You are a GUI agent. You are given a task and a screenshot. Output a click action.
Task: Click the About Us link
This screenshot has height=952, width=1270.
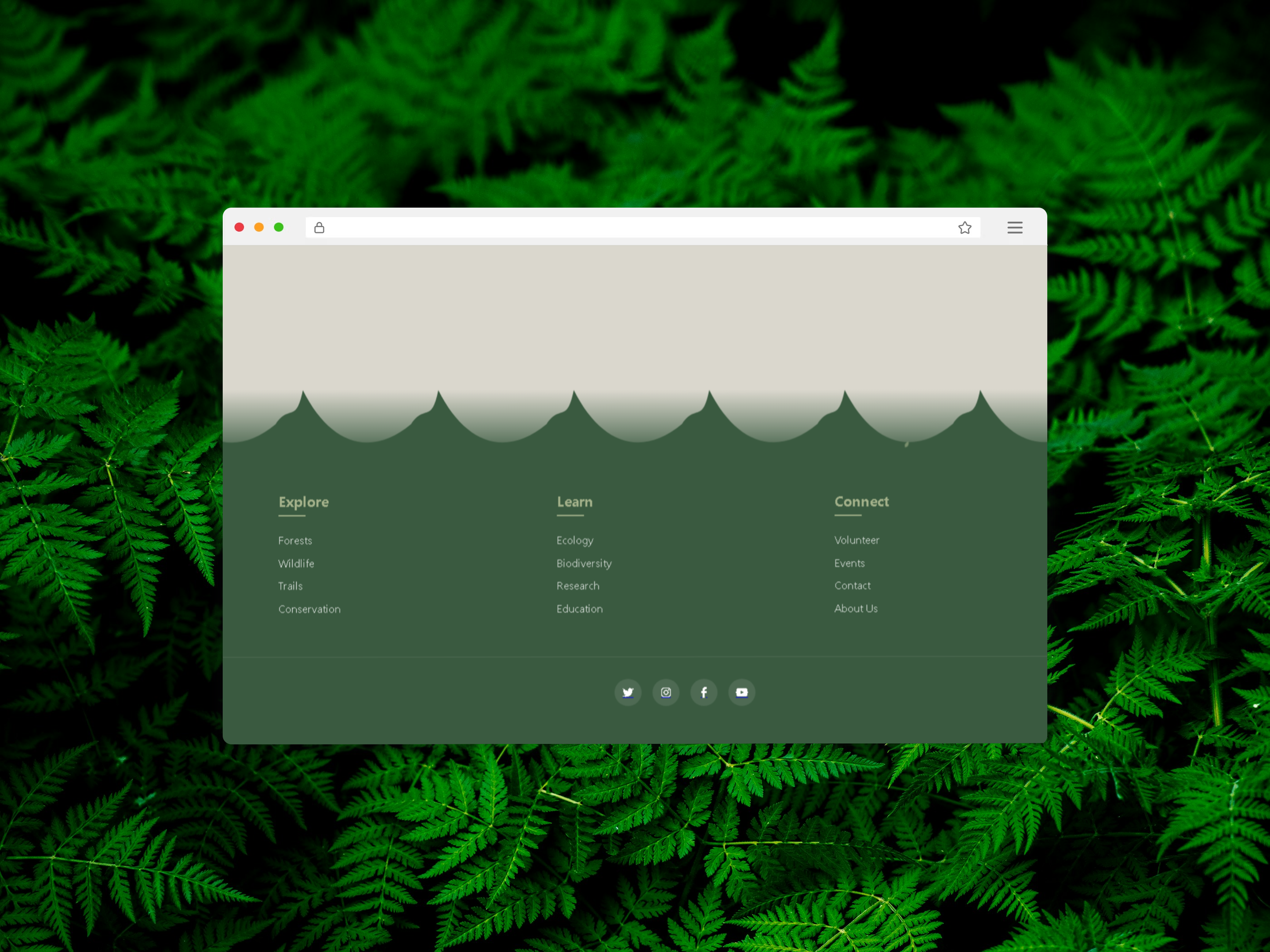tap(855, 609)
